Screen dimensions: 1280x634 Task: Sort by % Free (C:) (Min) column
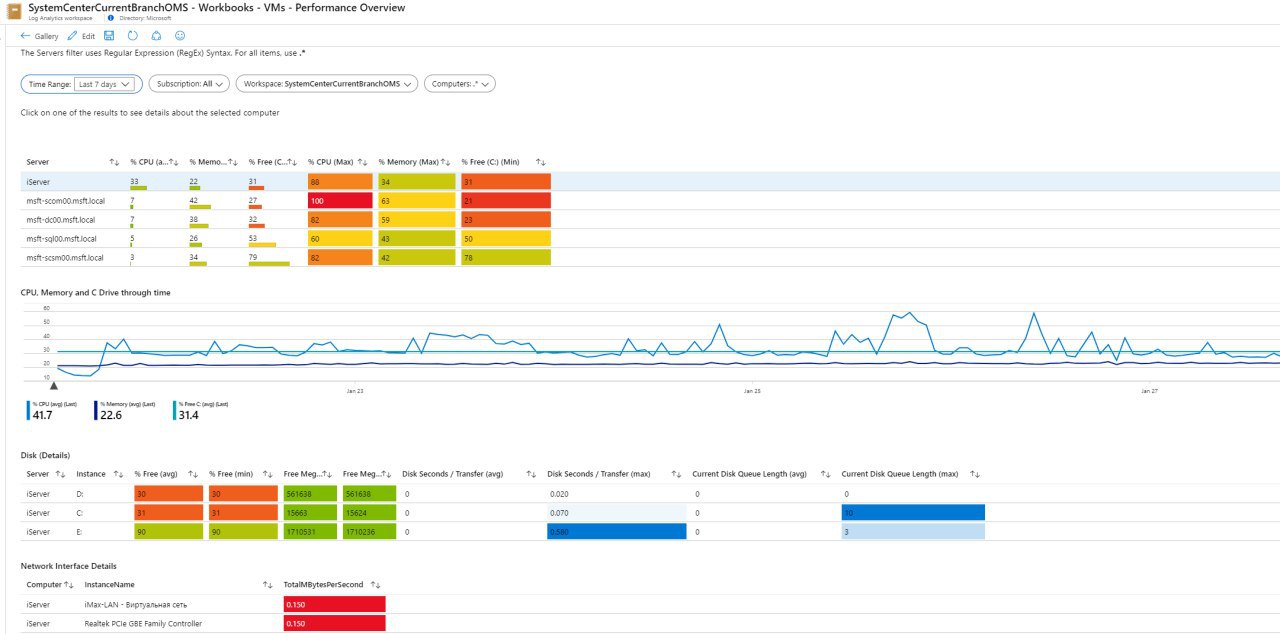(541, 162)
